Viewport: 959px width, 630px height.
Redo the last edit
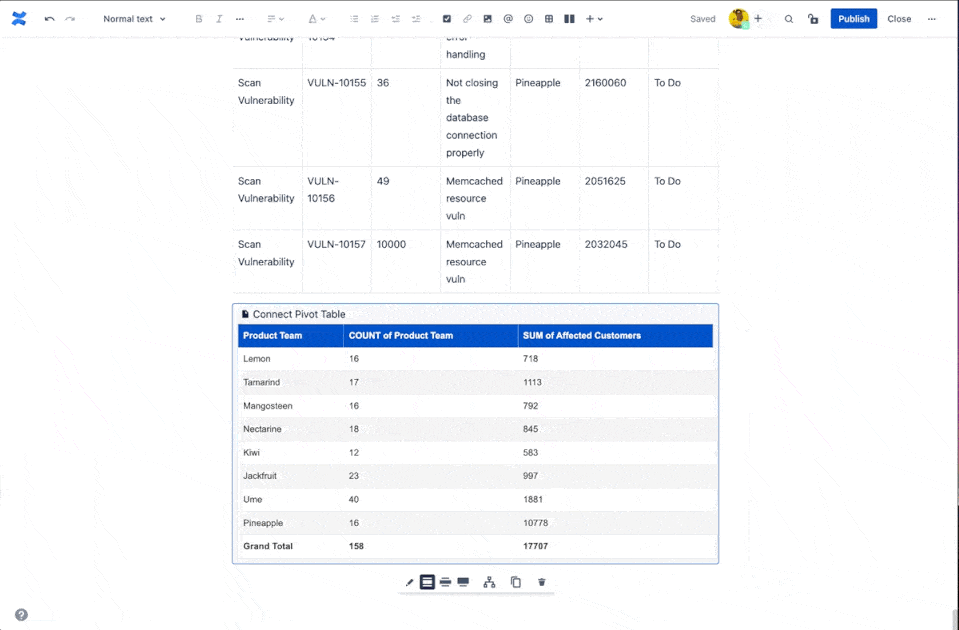pos(70,19)
